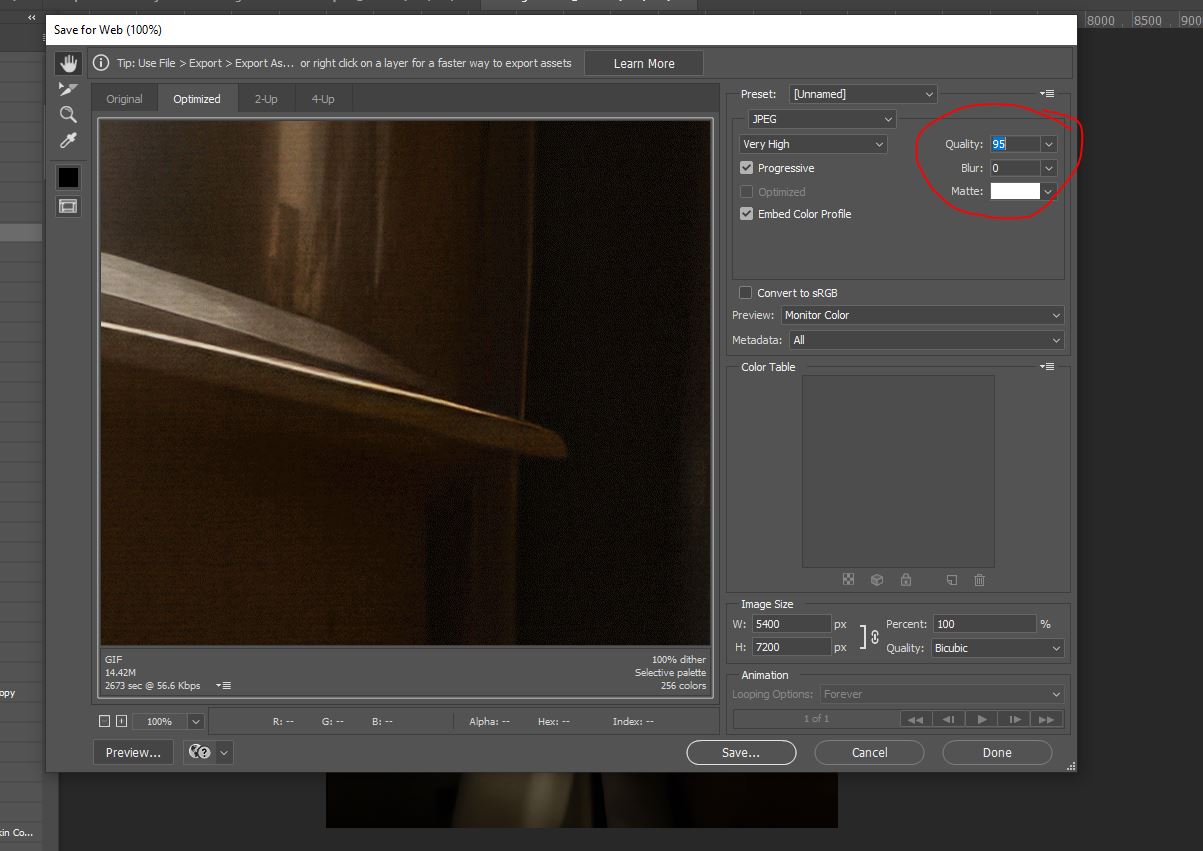
Task: Uncheck Embed Color Profile
Action: point(746,214)
